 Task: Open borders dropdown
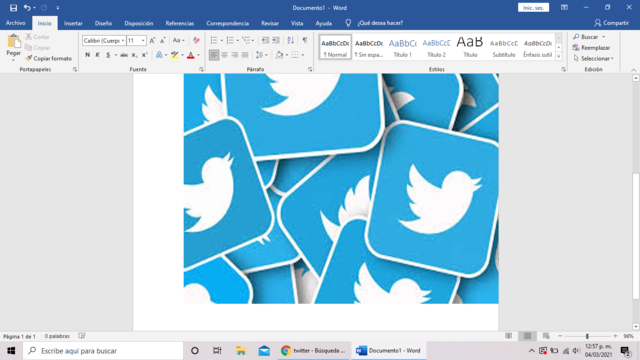pos(303,55)
